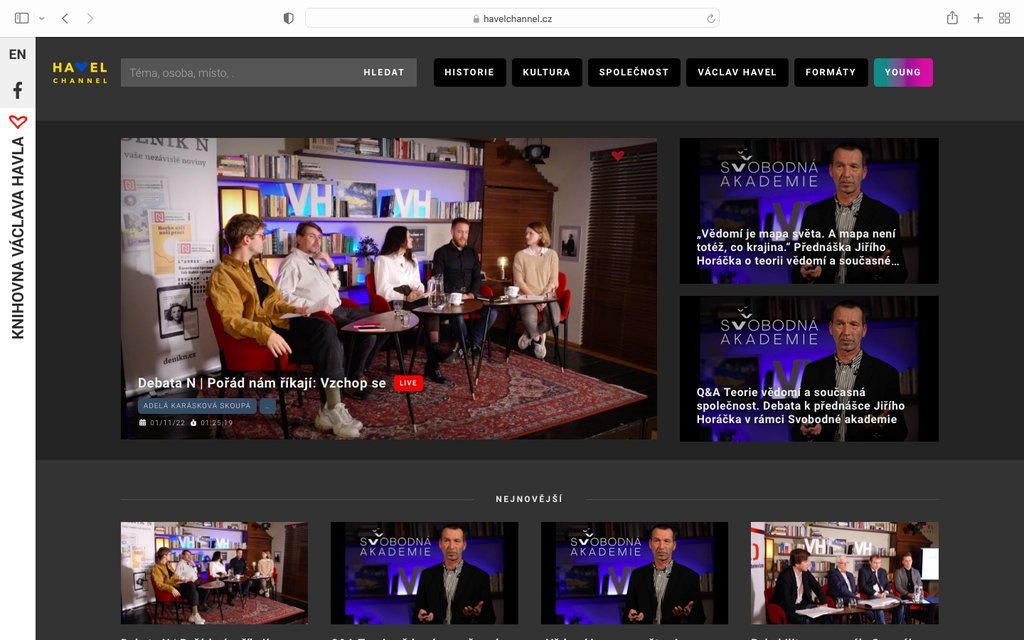Expand more tags with the ellipsis tag
Image resolution: width=1024 pixels, height=640 pixels.
[x=267, y=406]
